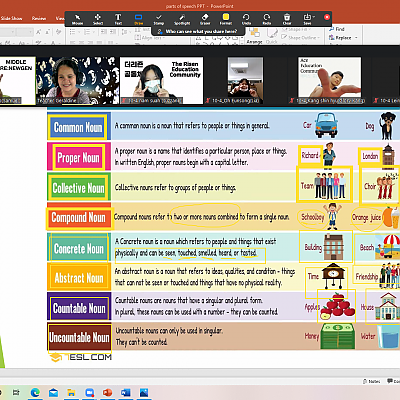Click the bullets list icon
400x400 pixels.
coord(72,32)
